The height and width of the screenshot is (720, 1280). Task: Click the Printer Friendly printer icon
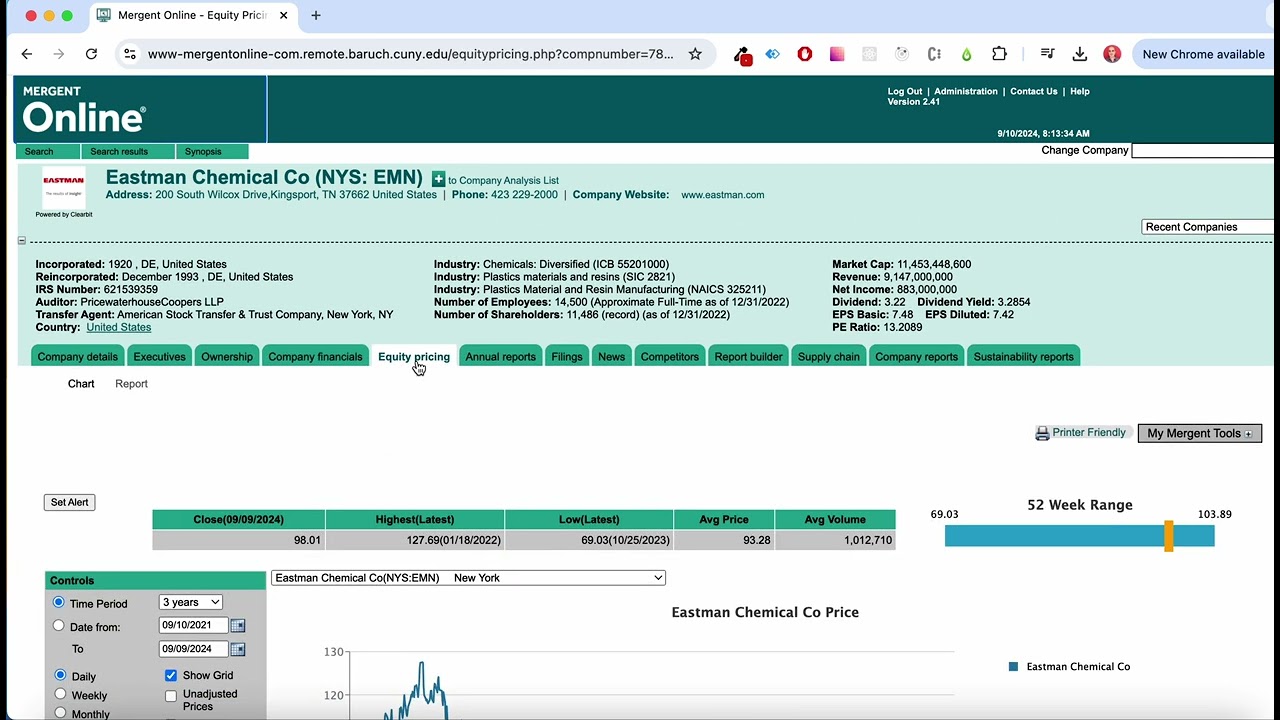1042,433
